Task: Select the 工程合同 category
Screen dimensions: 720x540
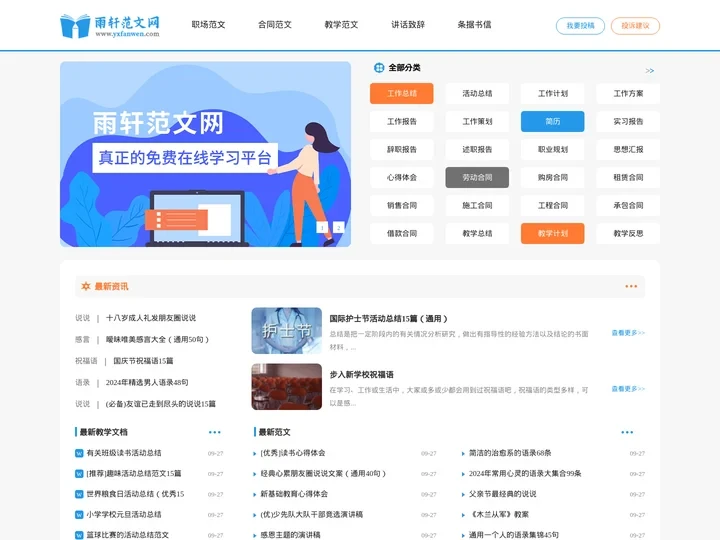Action: point(553,206)
